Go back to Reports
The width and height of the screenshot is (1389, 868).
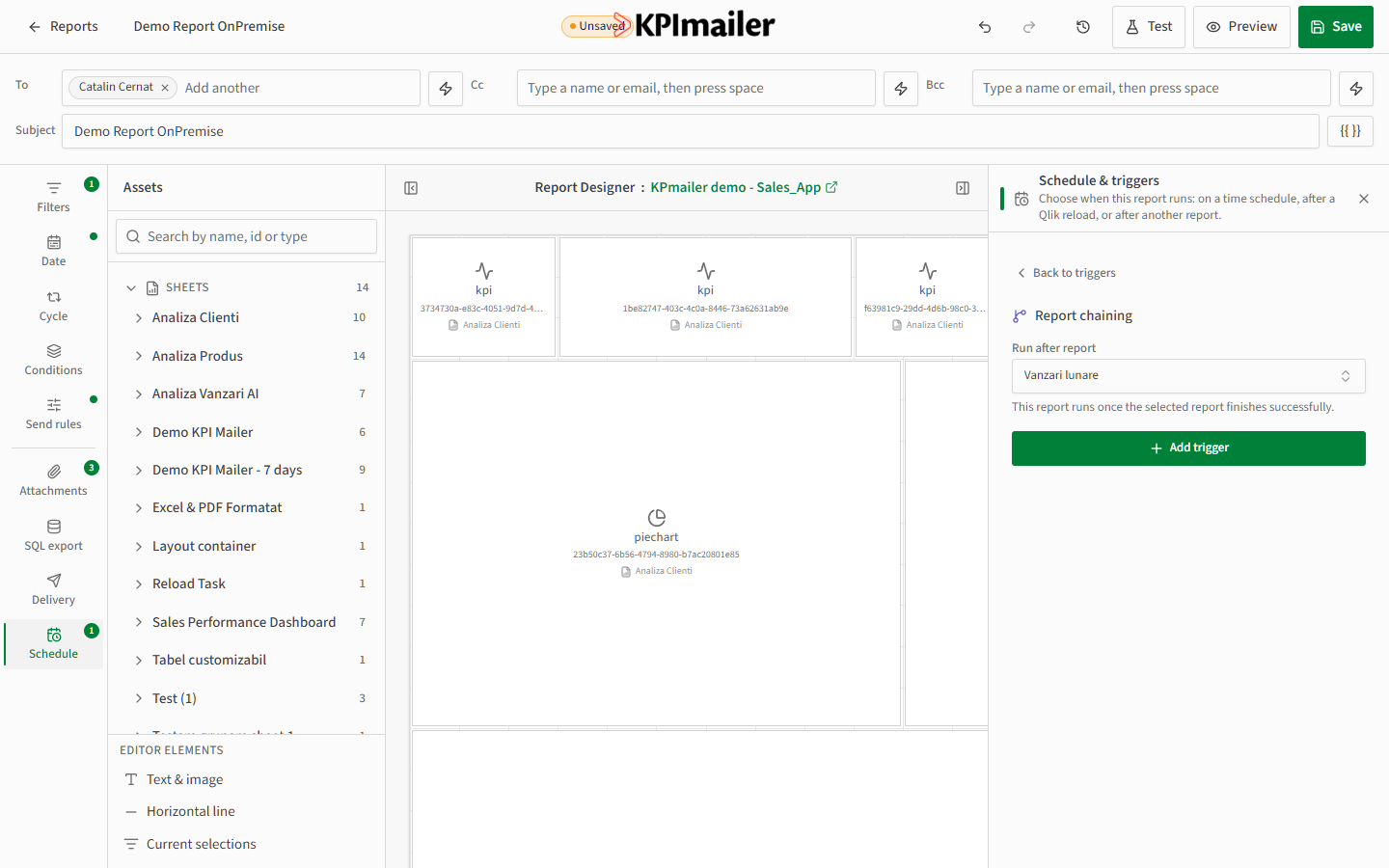tap(63, 27)
